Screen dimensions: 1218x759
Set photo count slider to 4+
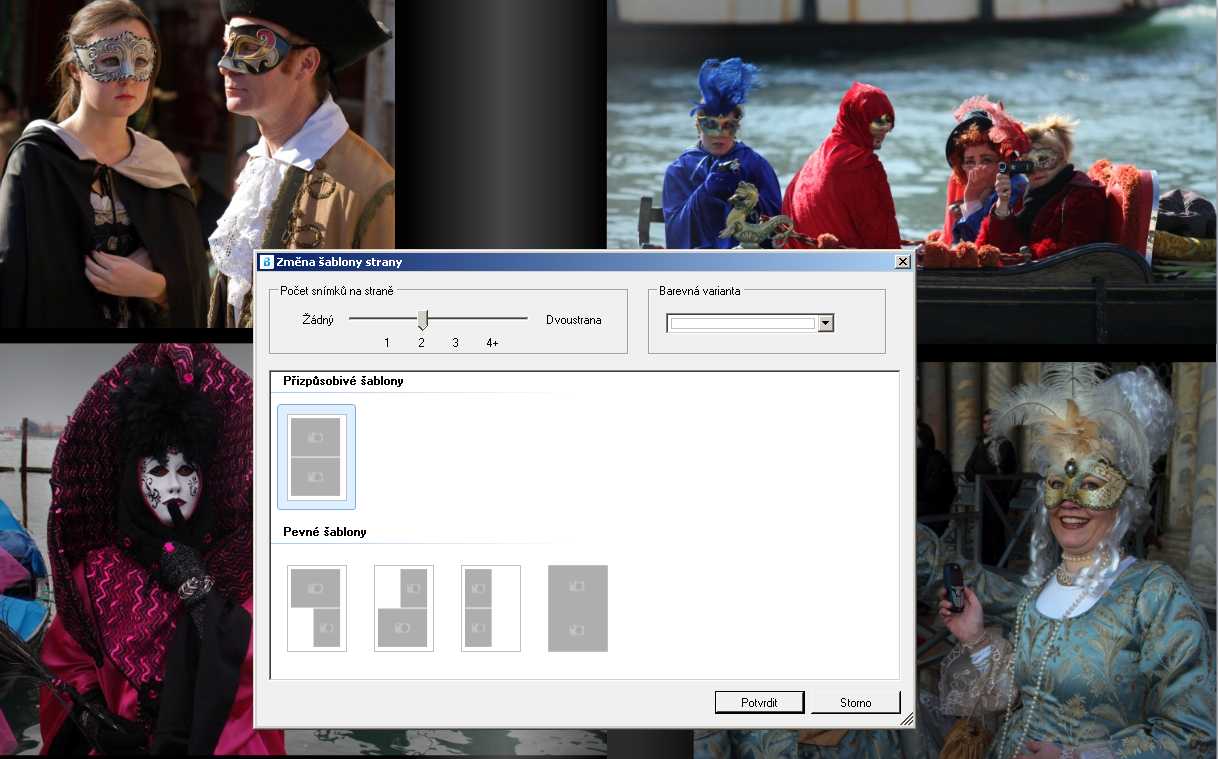click(x=492, y=342)
